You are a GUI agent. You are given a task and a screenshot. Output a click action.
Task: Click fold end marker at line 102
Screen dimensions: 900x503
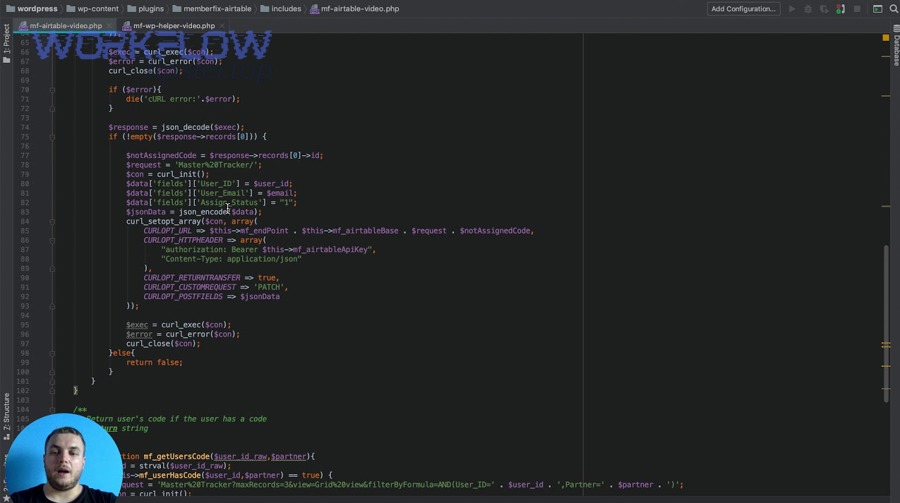[x=52, y=390]
